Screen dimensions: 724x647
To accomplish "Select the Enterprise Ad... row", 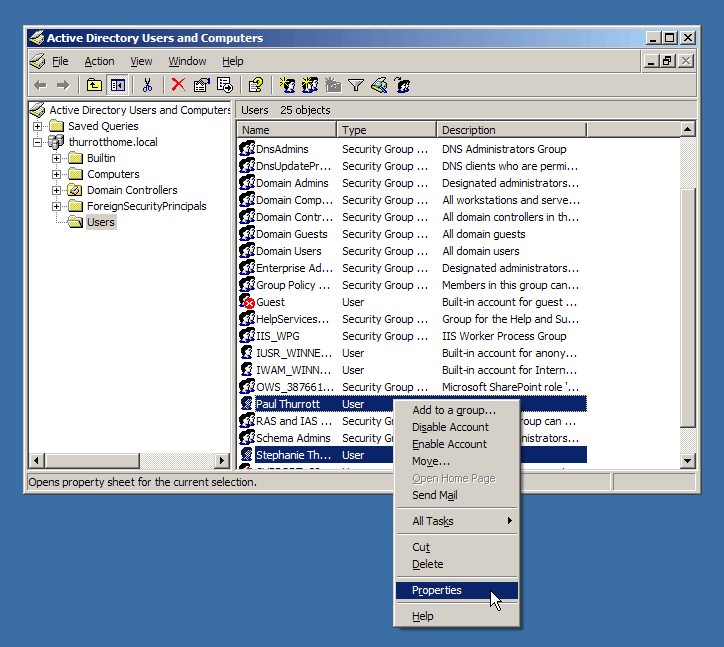I will point(412,268).
